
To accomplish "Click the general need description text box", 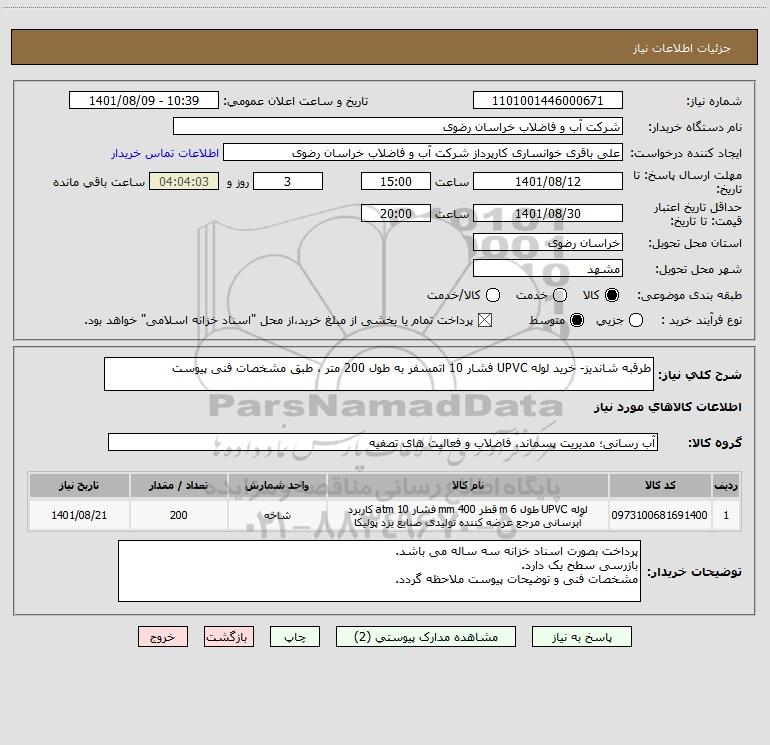I will [x=379, y=374].
